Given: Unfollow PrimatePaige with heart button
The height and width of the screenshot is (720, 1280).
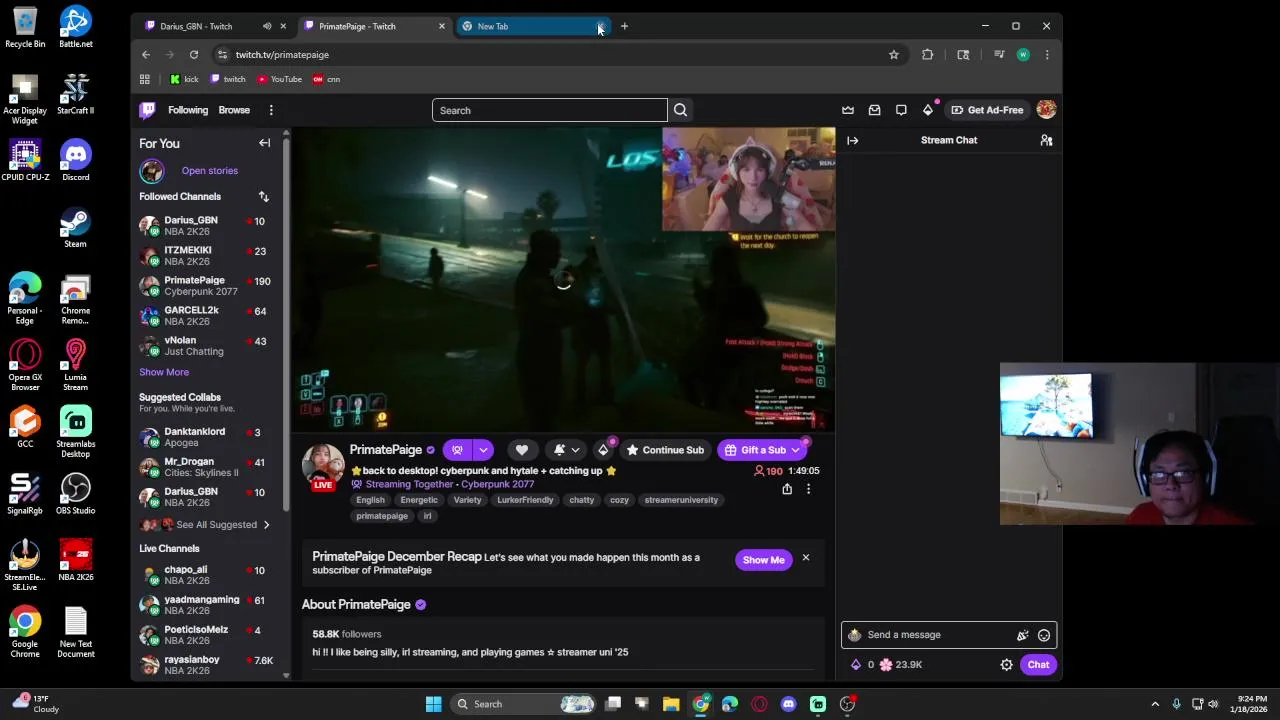Looking at the screenshot, I should (x=521, y=450).
